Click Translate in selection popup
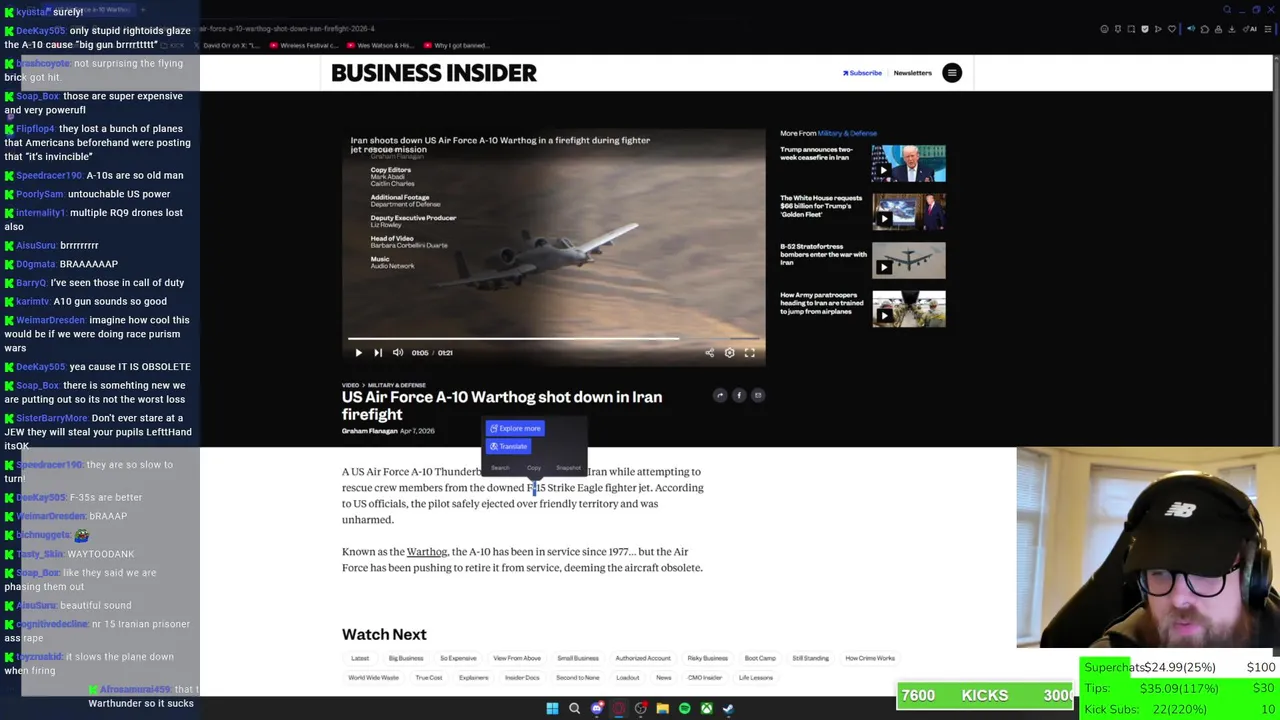This screenshot has height=720, width=1280. tap(508, 446)
